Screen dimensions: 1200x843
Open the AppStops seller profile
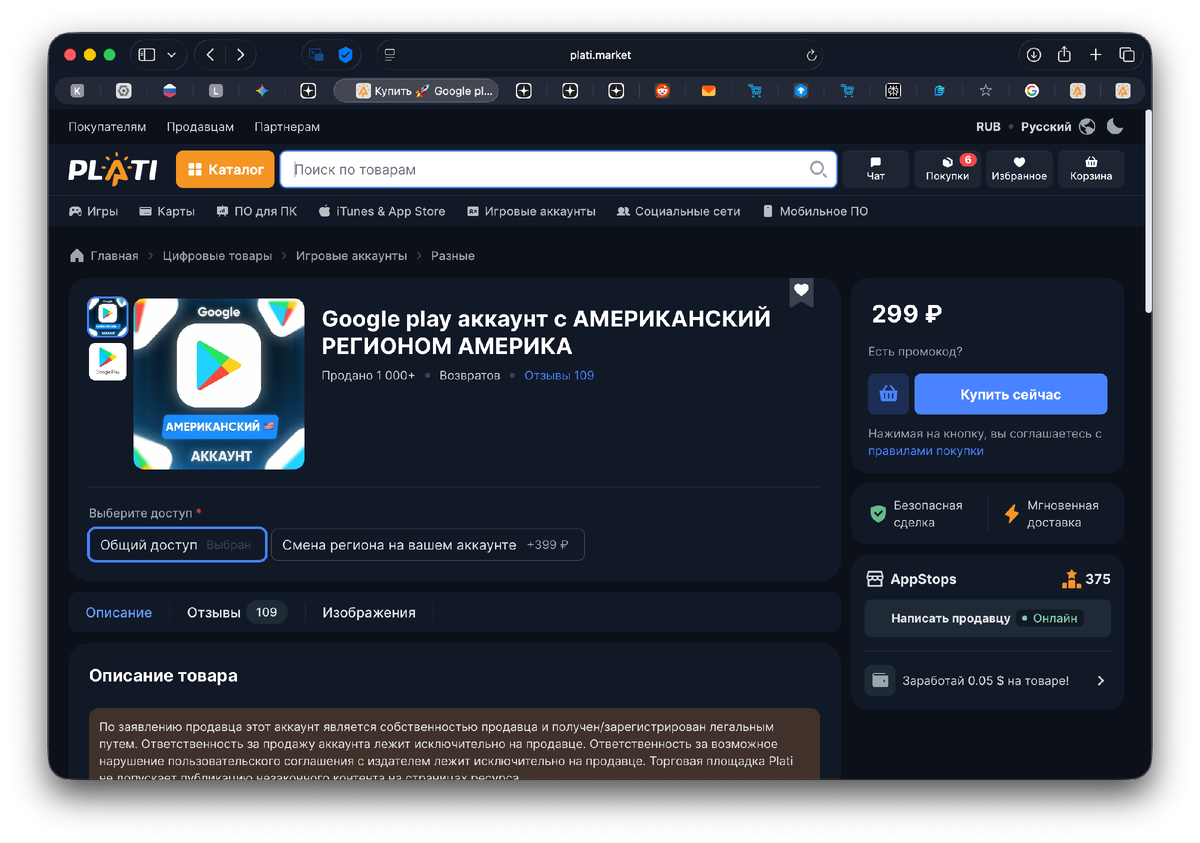pyautogui.click(x=923, y=579)
